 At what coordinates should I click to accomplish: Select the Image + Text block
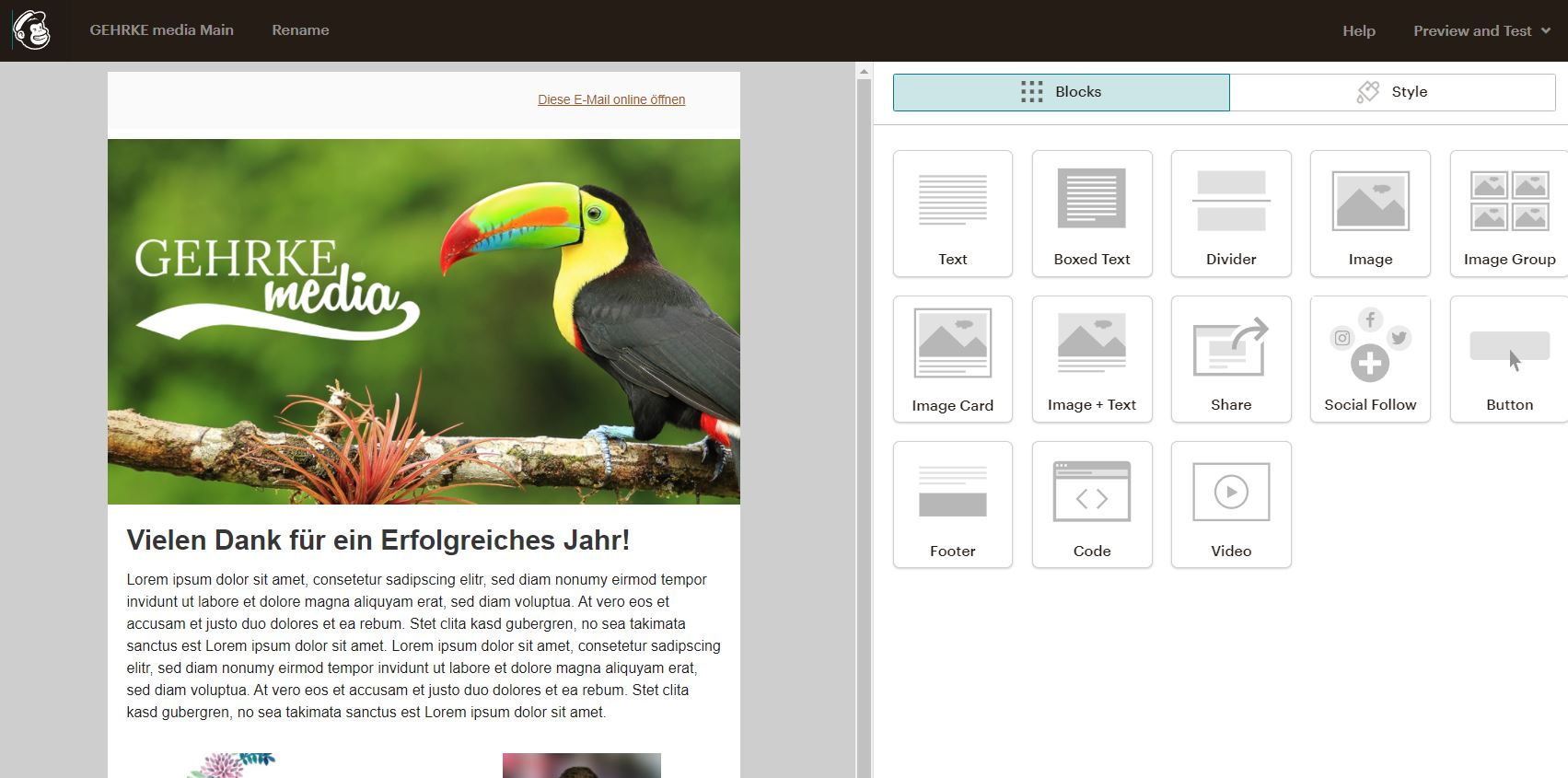click(1092, 359)
